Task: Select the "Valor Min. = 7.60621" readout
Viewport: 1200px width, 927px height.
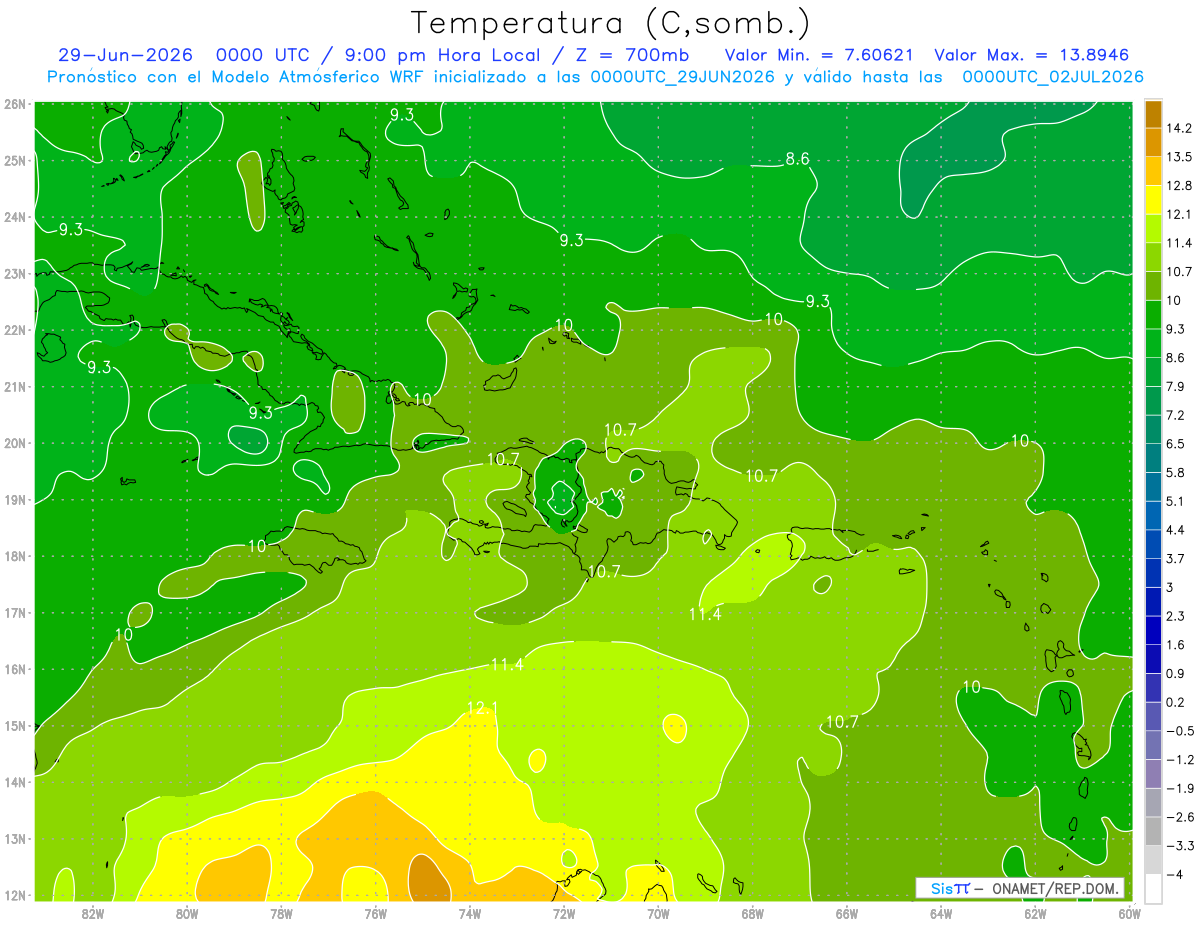Action: click(821, 55)
